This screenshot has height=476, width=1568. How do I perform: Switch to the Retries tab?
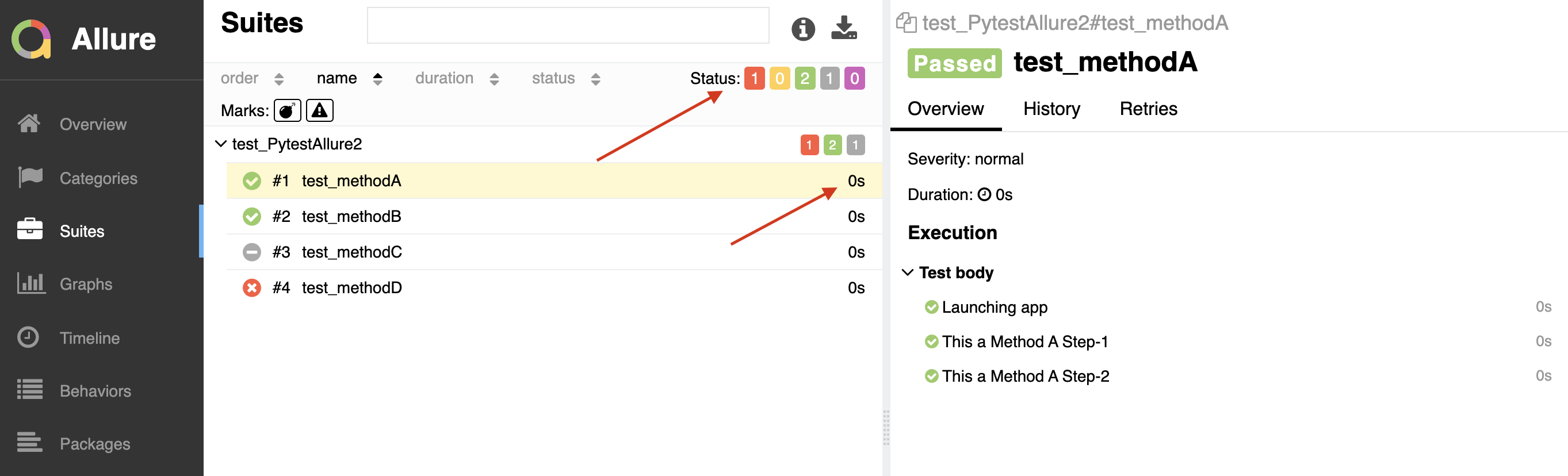tap(1148, 109)
